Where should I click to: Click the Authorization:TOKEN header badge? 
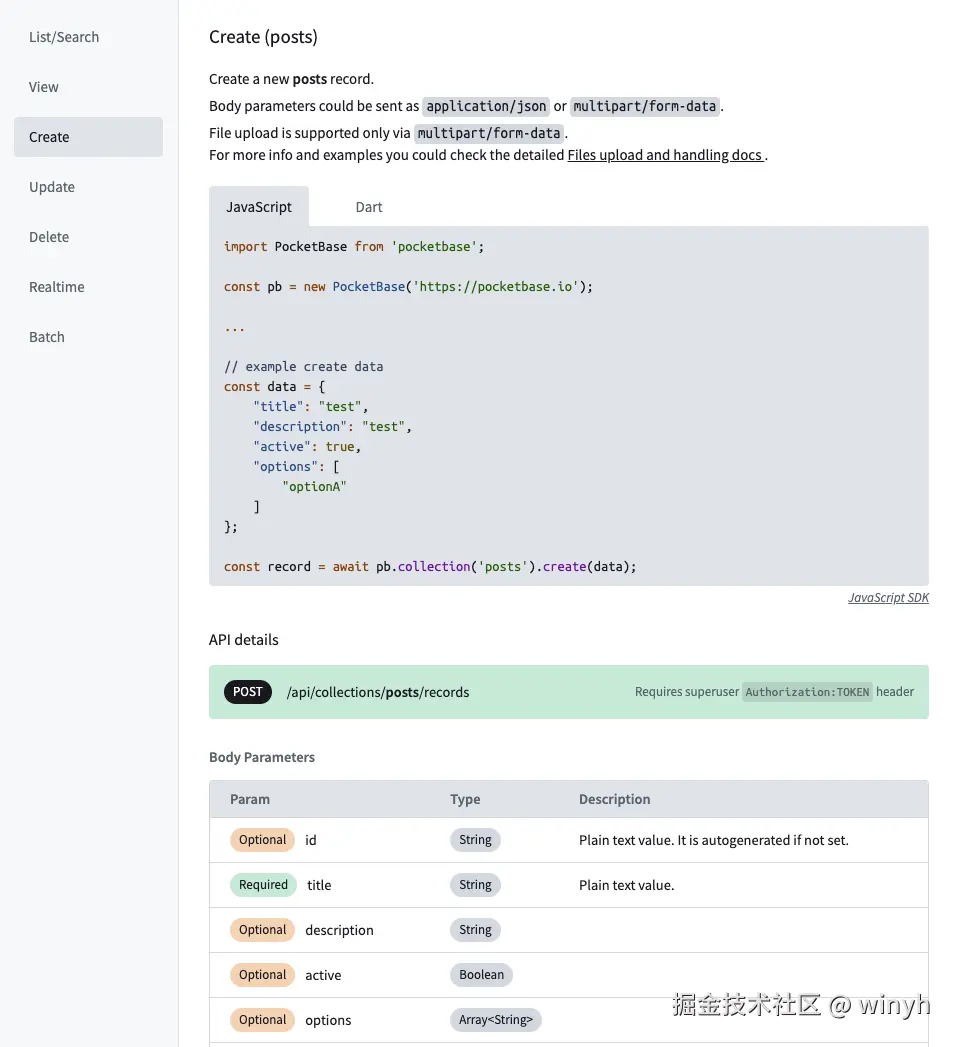[x=807, y=691]
